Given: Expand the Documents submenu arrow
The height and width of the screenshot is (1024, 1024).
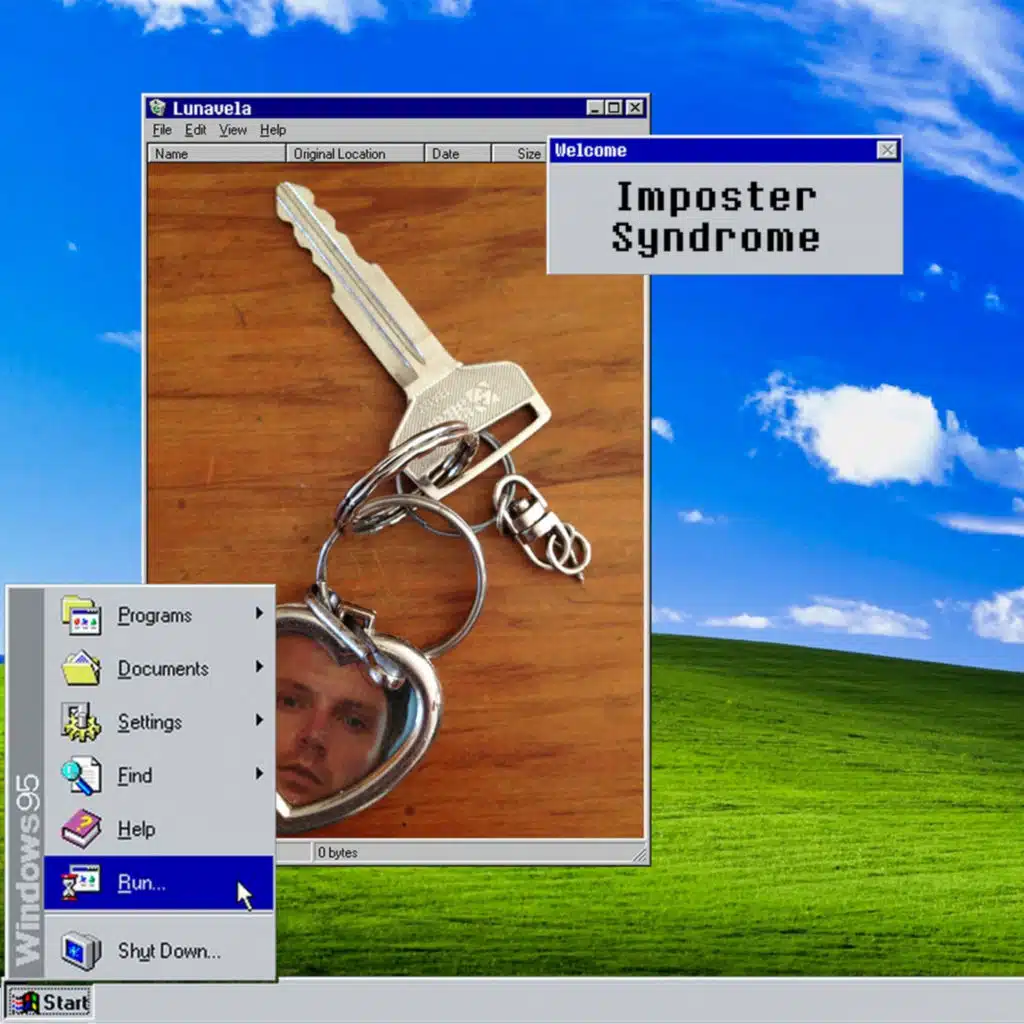Looking at the screenshot, I should (x=260, y=669).
